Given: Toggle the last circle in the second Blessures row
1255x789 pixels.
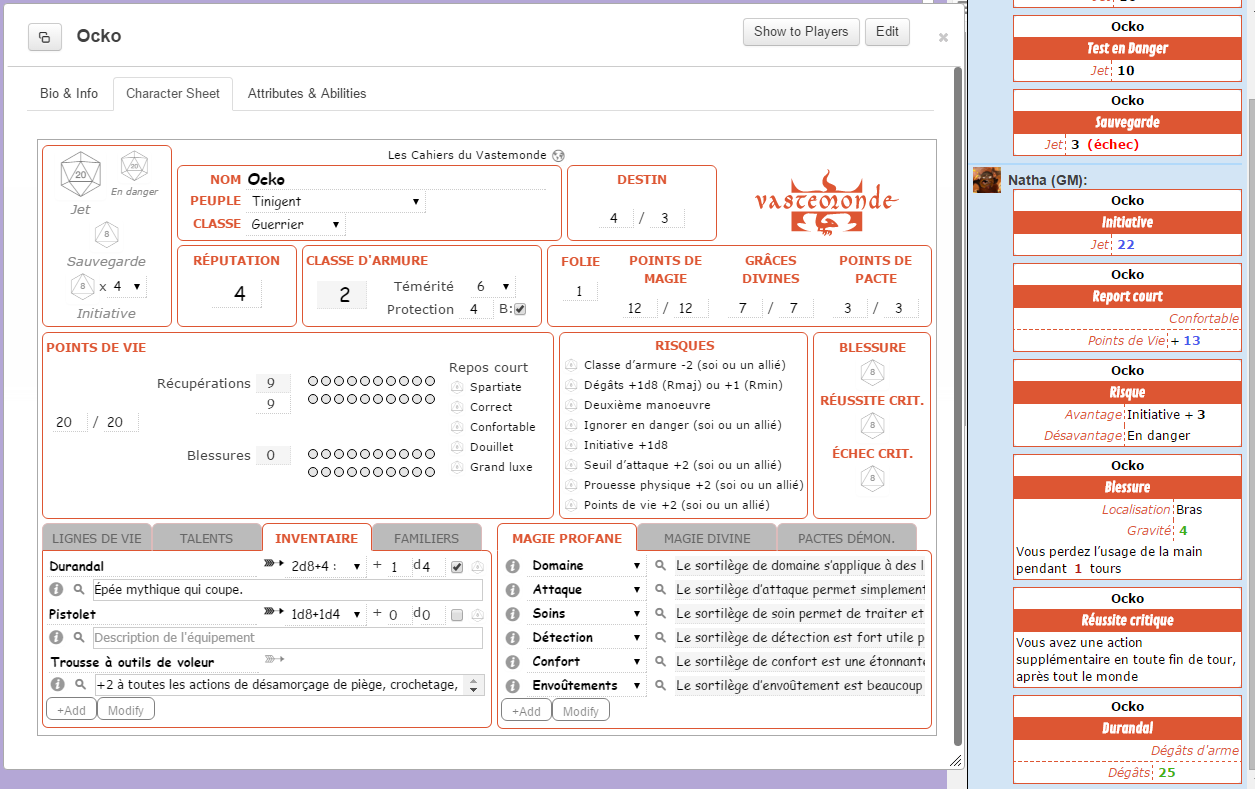Looking at the screenshot, I should click(x=430, y=471).
